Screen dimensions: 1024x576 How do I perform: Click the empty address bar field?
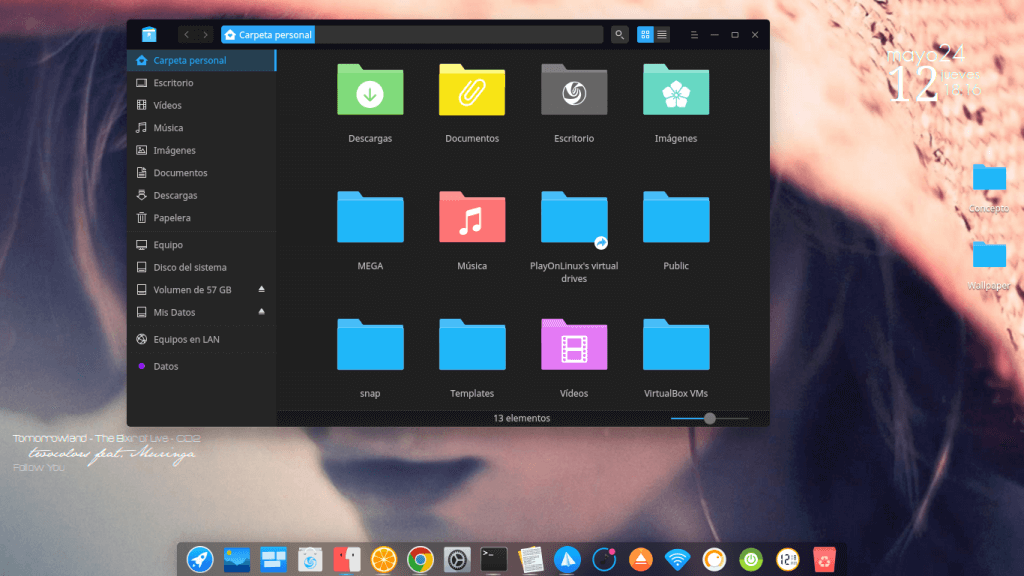click(460, 35)
